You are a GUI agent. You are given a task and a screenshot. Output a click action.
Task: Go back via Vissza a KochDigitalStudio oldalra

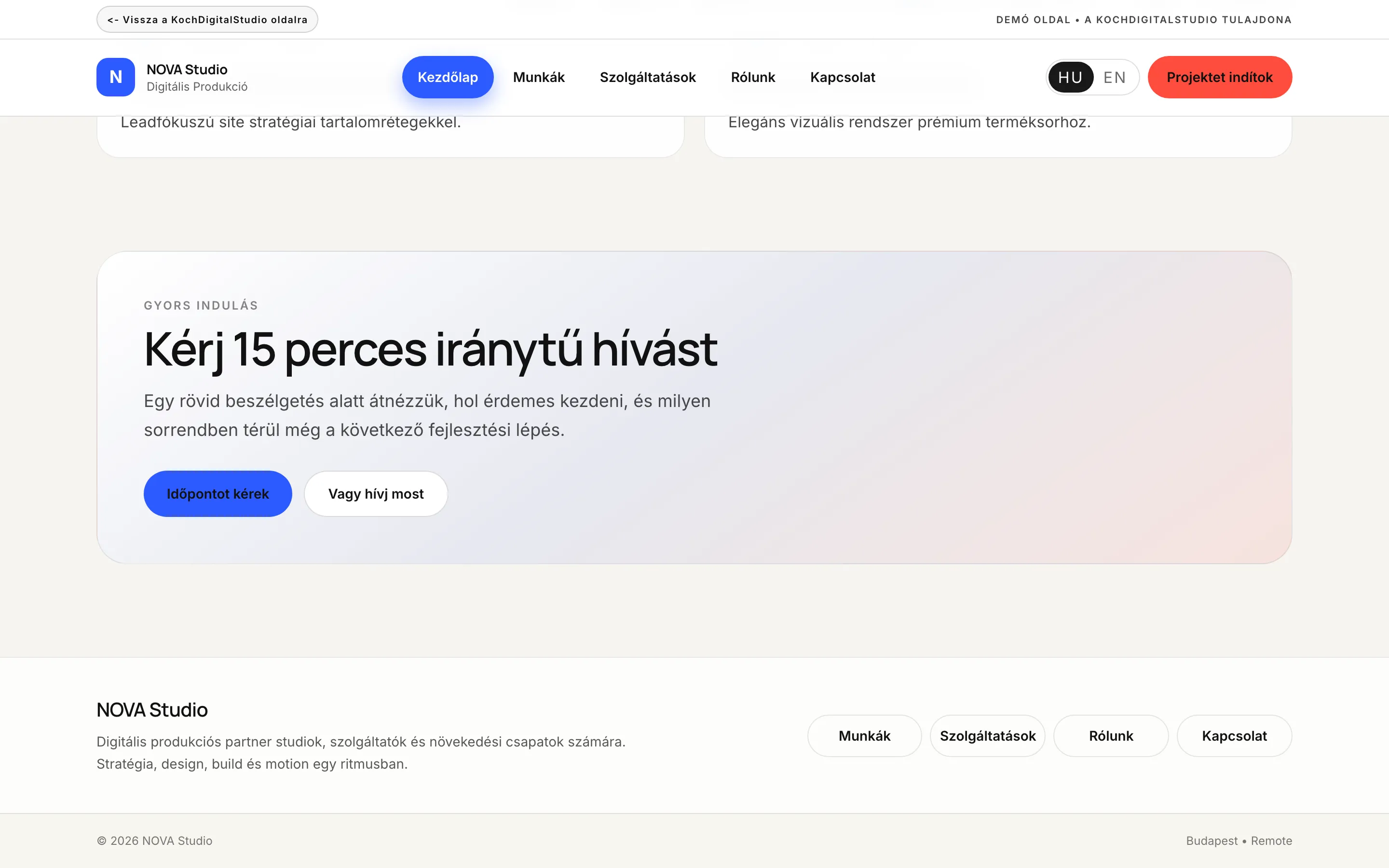click(206, 19)
